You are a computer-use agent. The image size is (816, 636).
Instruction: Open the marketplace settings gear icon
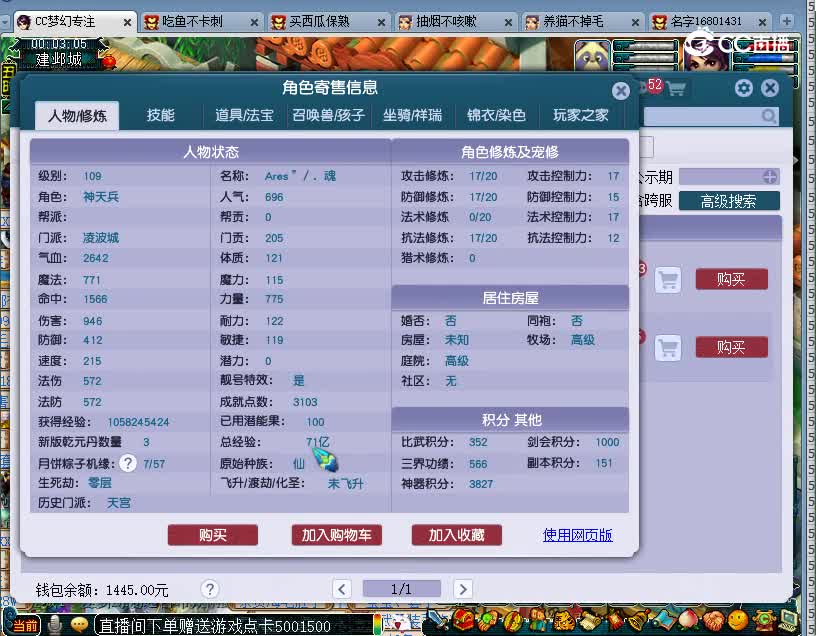tap(744, 88)
